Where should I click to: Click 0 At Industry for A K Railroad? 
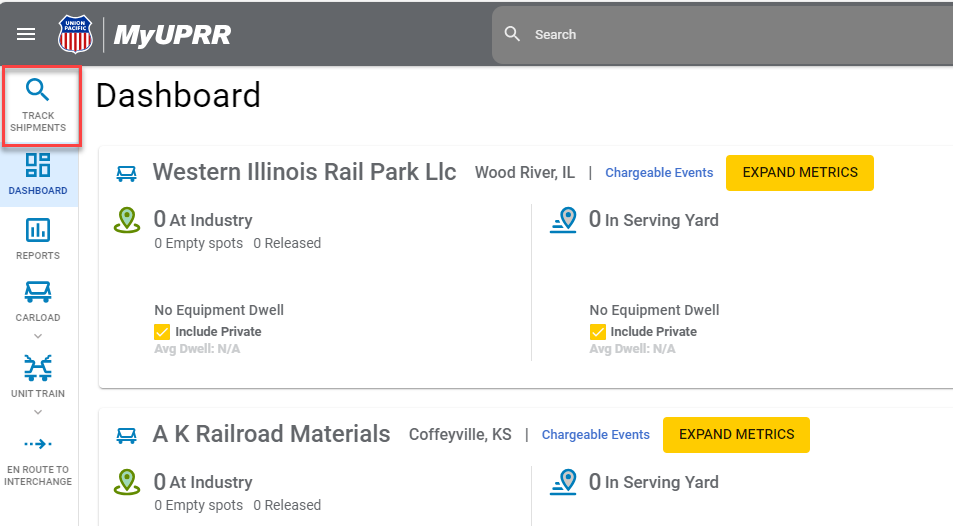tap(203, 482)
